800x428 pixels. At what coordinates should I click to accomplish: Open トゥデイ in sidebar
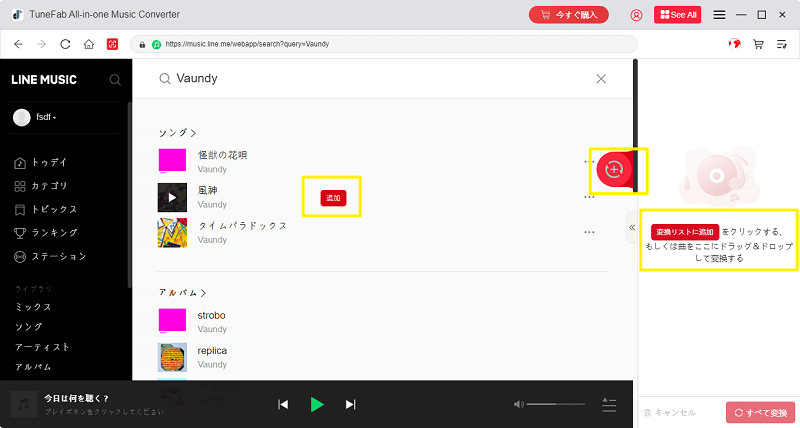click(41, 163)
